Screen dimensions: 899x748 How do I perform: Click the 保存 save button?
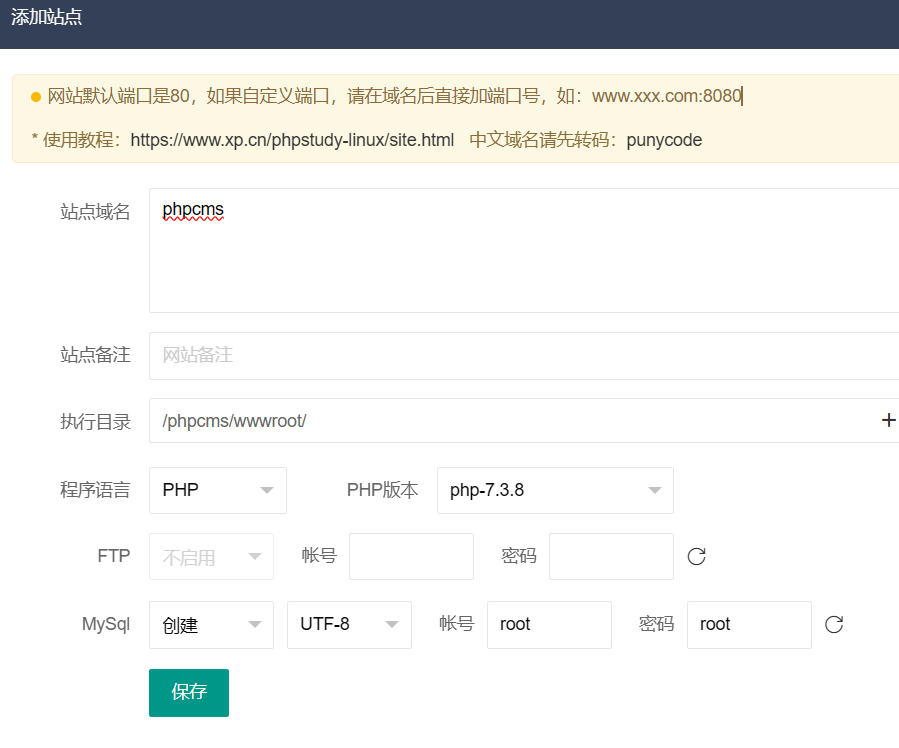click(189, 692)
